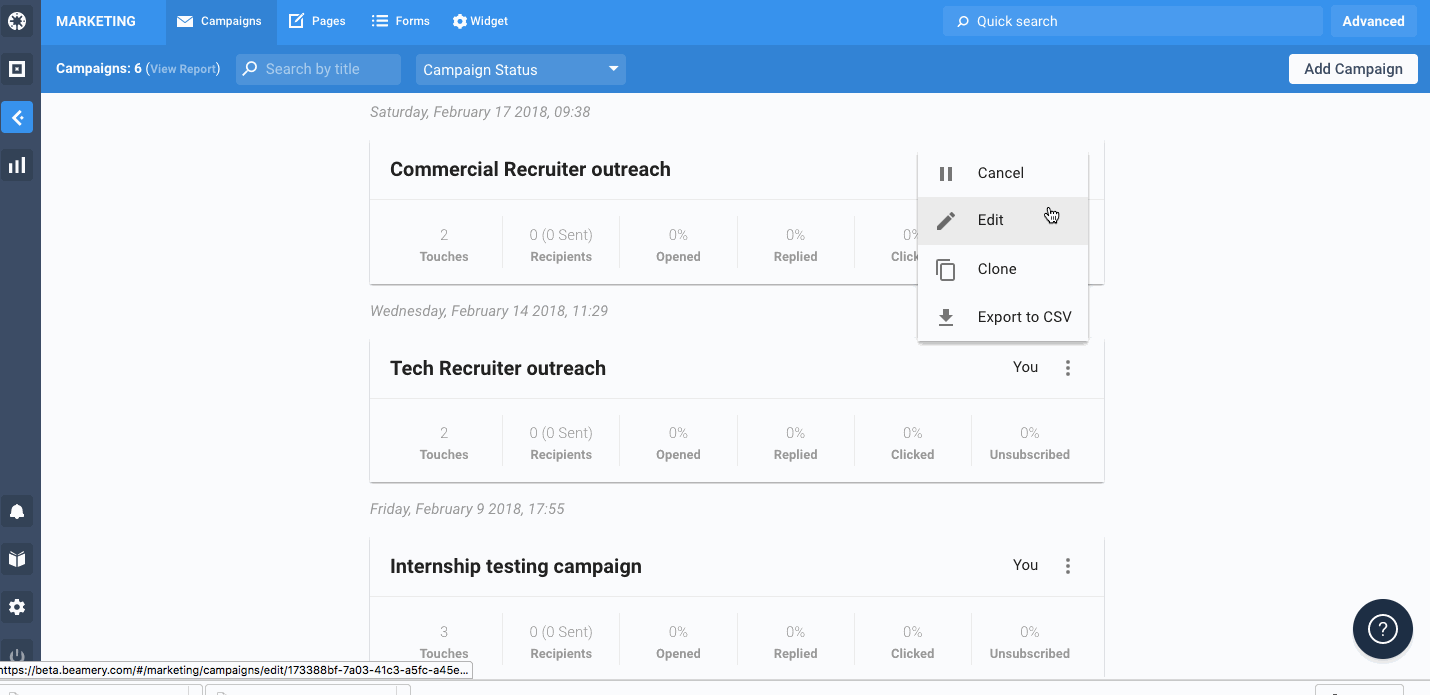Click Unsubscribed stat on Tech Recruiter outreach

(1030, 443)
